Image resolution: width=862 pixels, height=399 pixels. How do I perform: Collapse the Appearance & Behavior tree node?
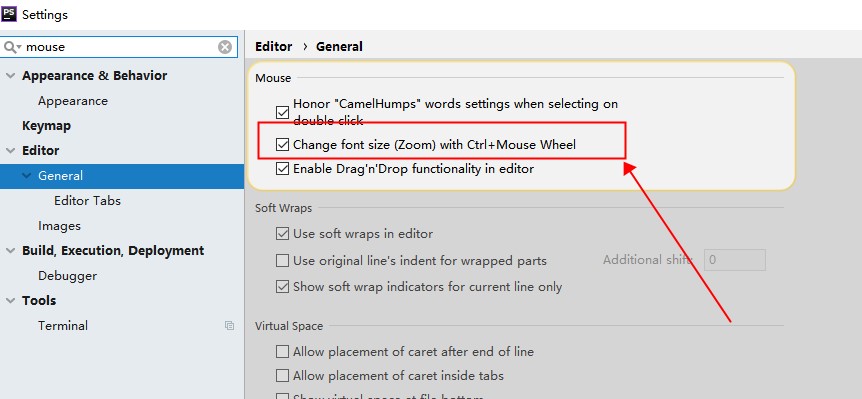(x=10, y=76)
